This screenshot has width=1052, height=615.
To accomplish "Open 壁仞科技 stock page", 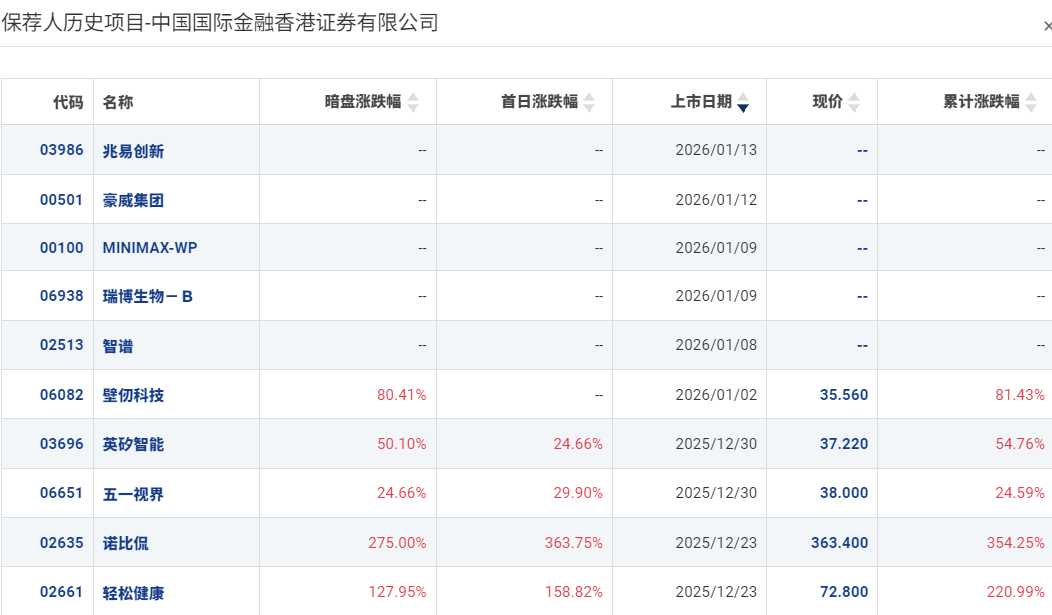I will pos(133,395).
